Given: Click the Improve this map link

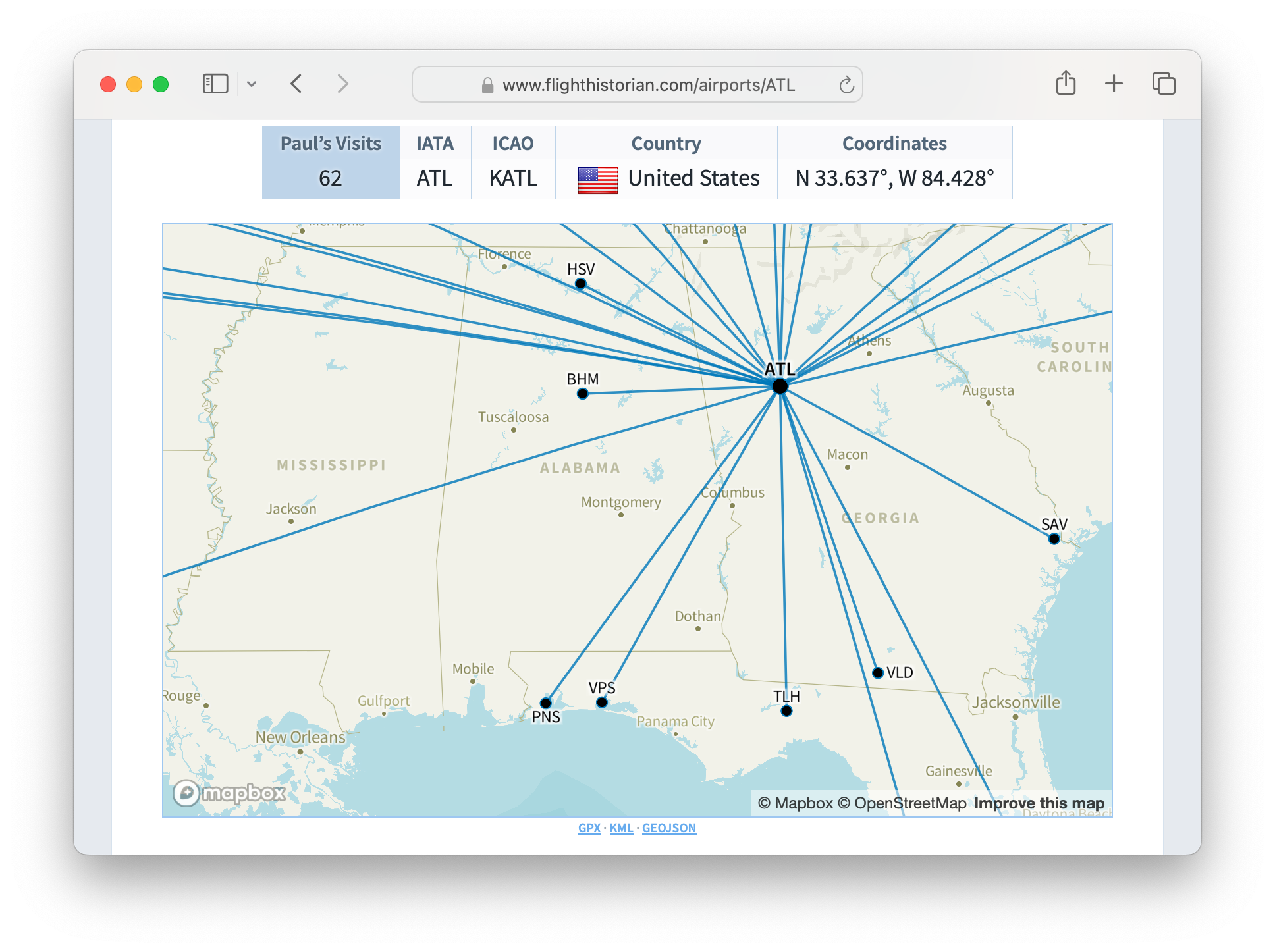Looking at the screenshot, I should coord(1039,803).
